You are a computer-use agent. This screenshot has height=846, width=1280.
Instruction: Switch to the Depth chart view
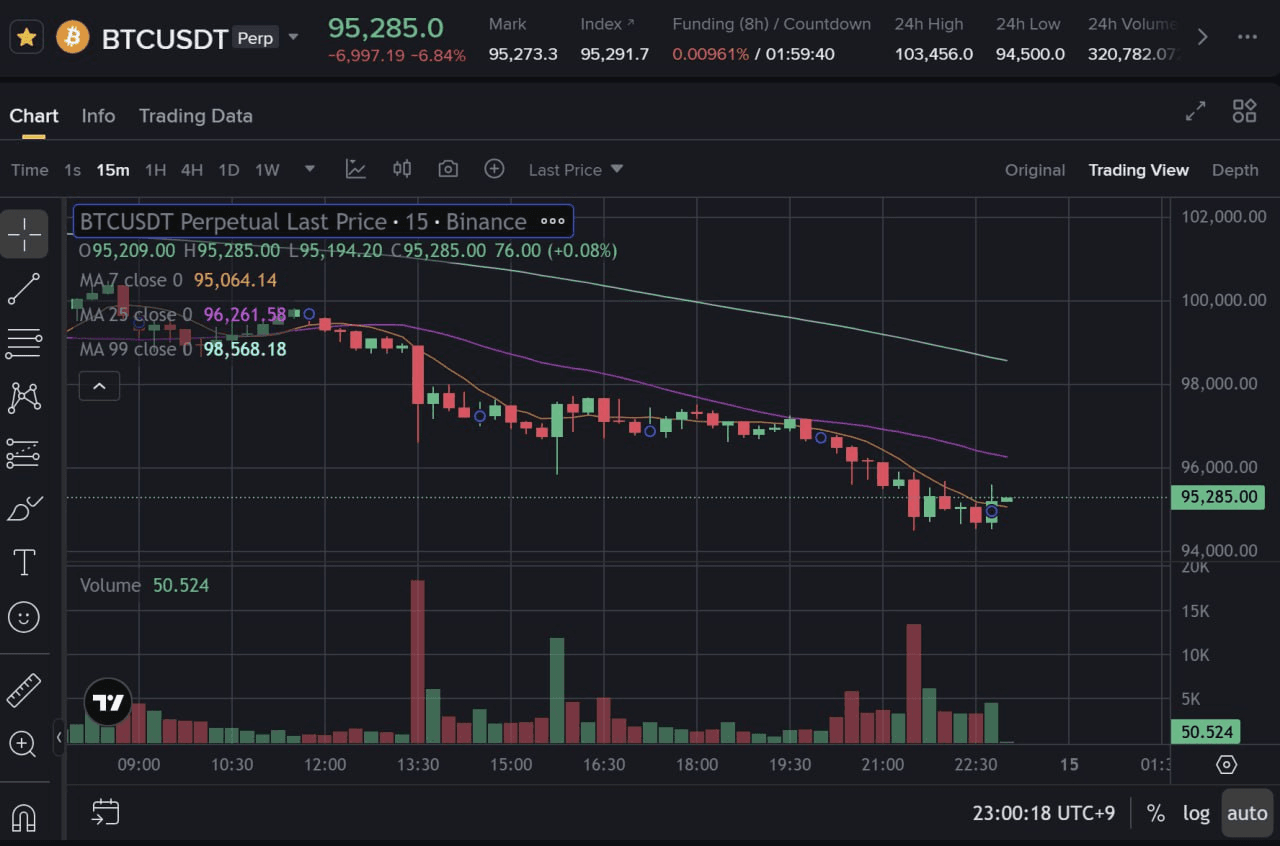pyautogui.click(x=1235, y=170)
